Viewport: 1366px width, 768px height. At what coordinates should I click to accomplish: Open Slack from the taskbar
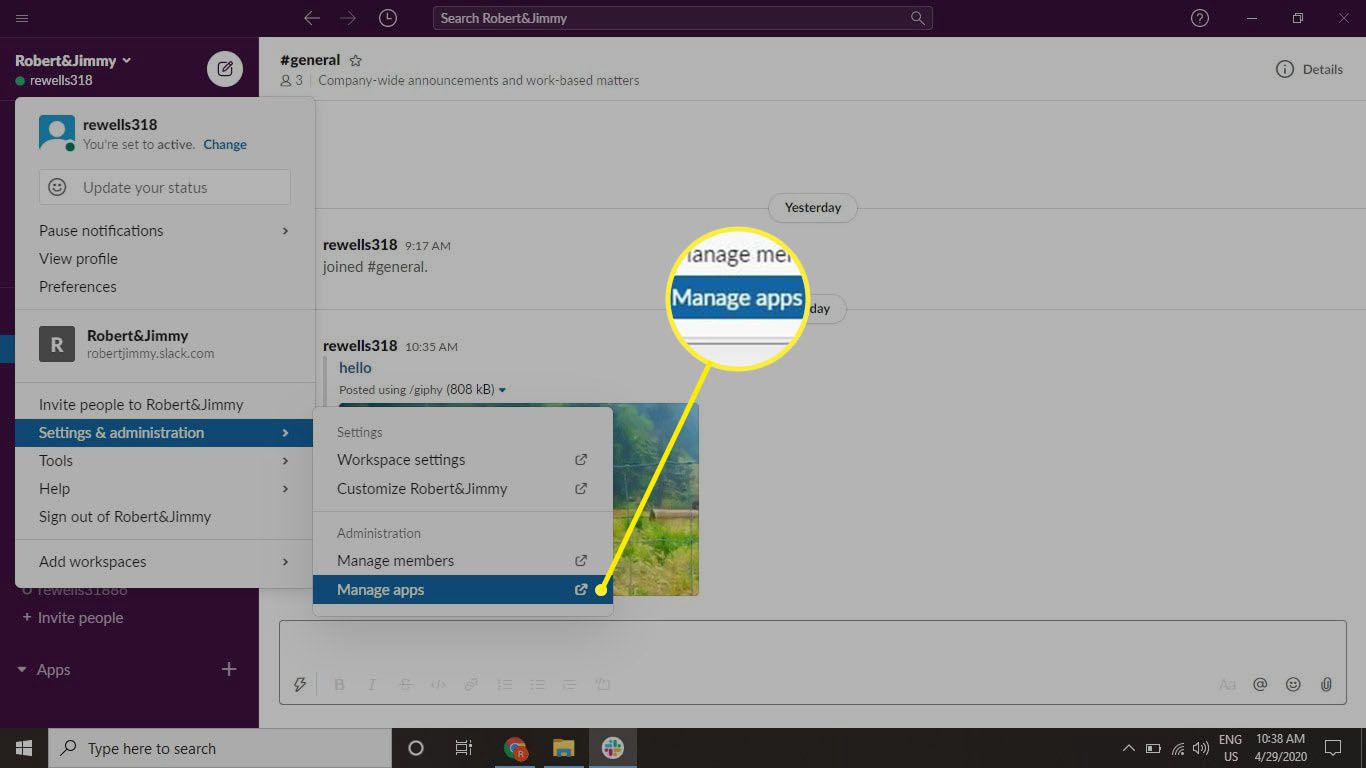pos(613,748)
